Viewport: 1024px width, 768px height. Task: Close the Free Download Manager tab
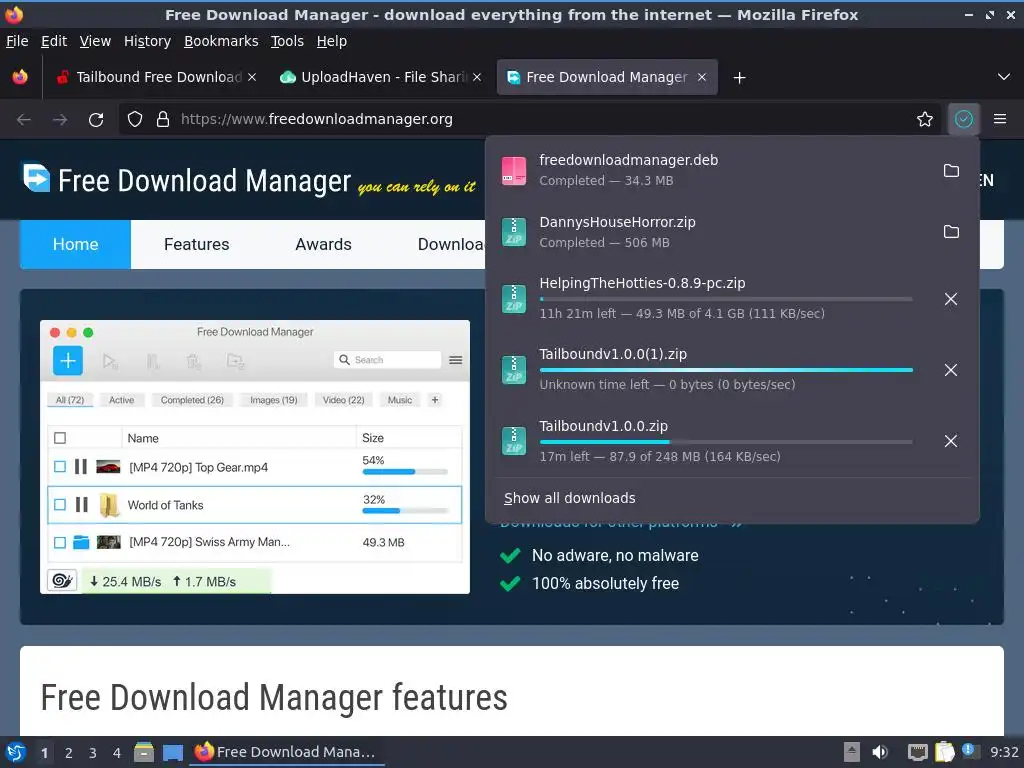click(x=702, y=77)
